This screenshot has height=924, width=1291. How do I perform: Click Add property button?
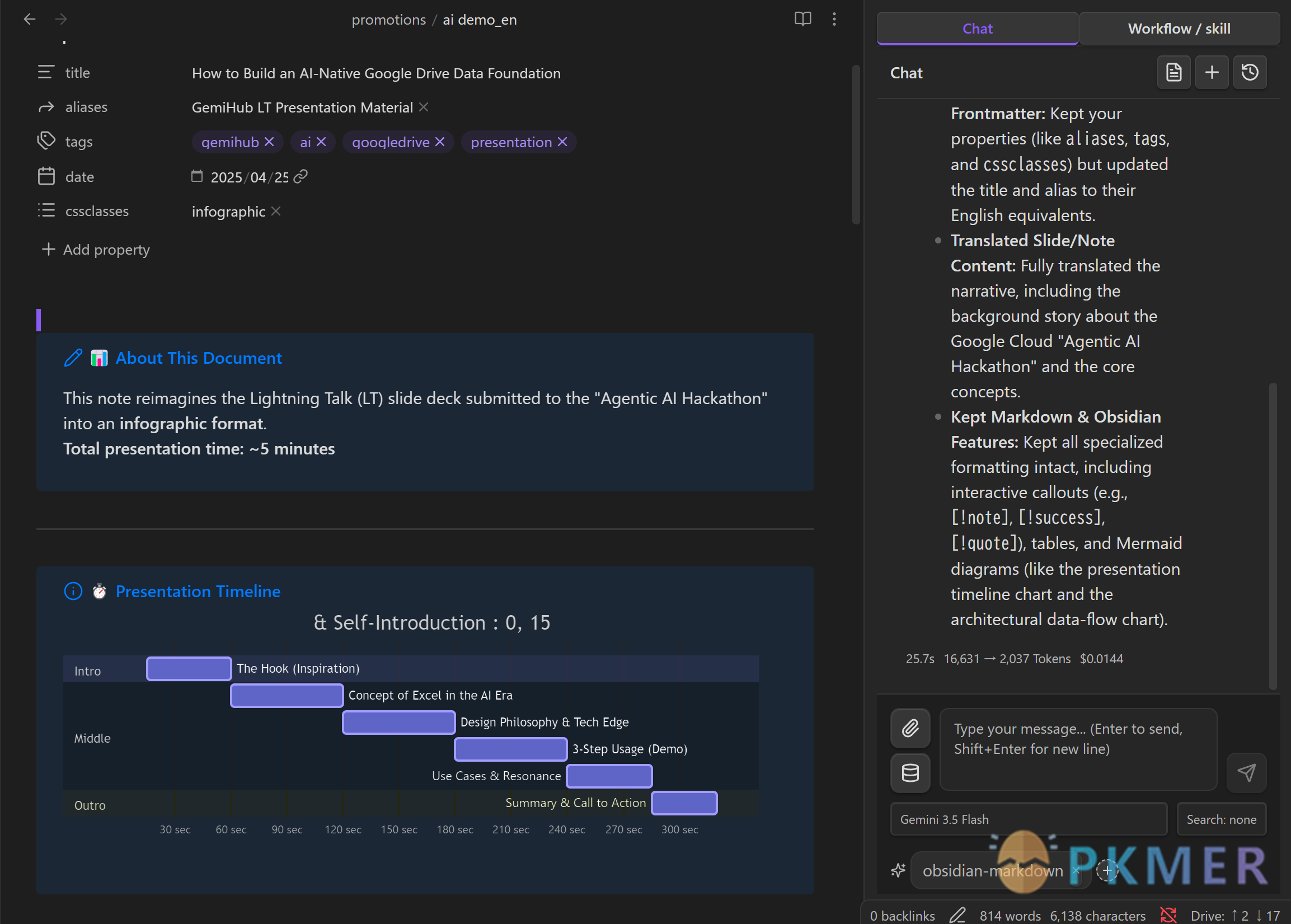click(96, 249)
